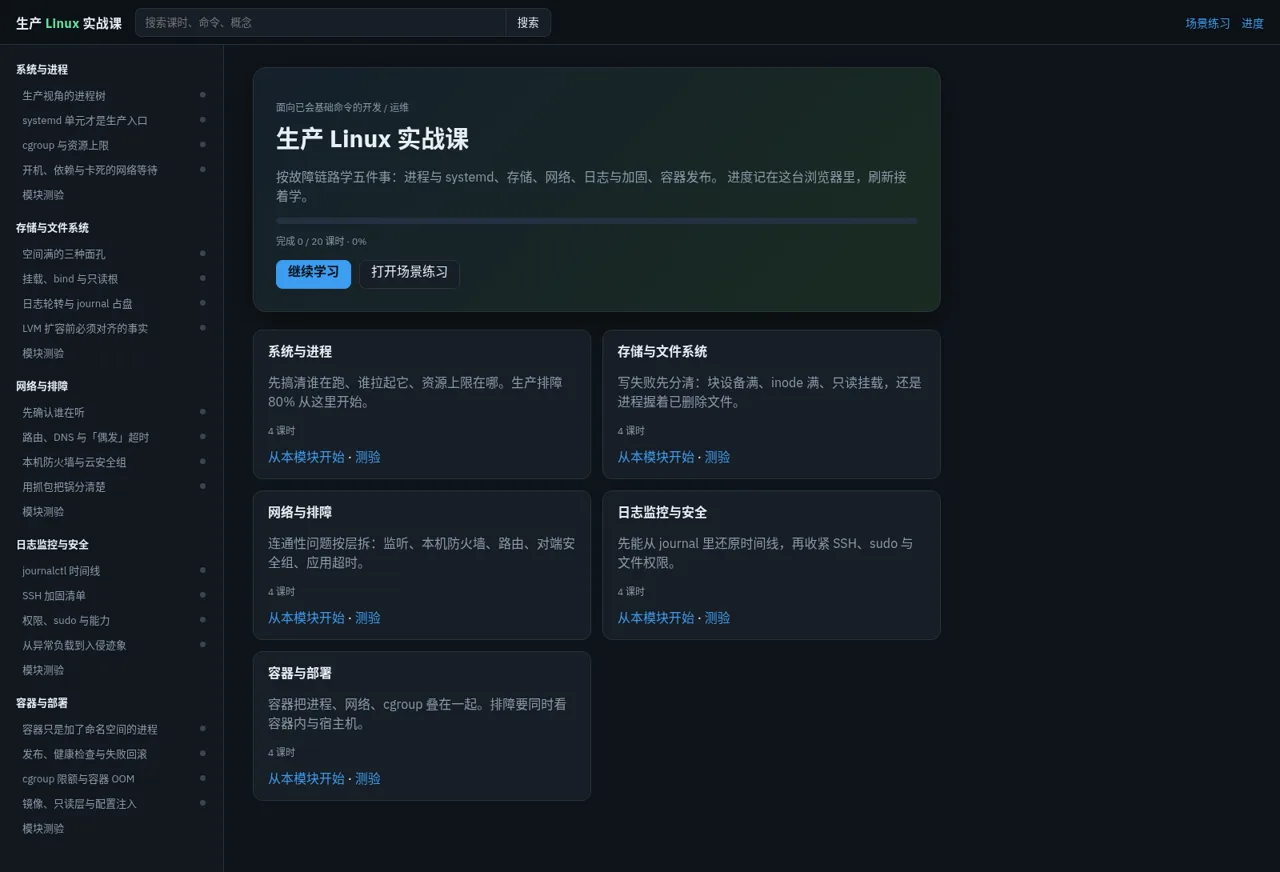Click 测验 link in 系统与进程 card

point(368,457)
